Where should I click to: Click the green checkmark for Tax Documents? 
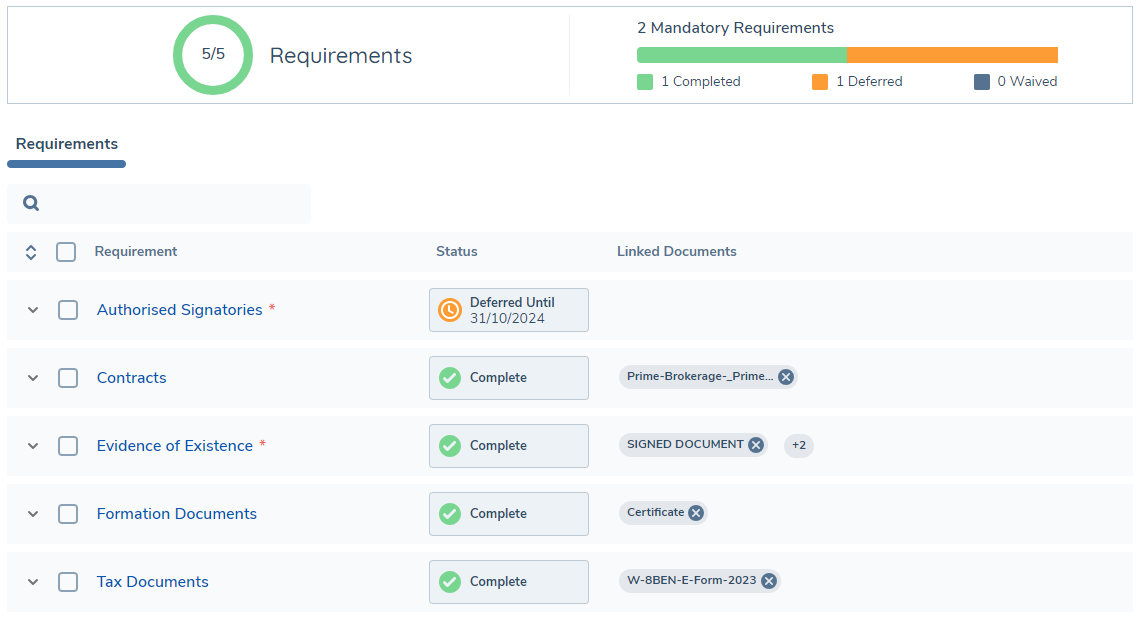450,582
